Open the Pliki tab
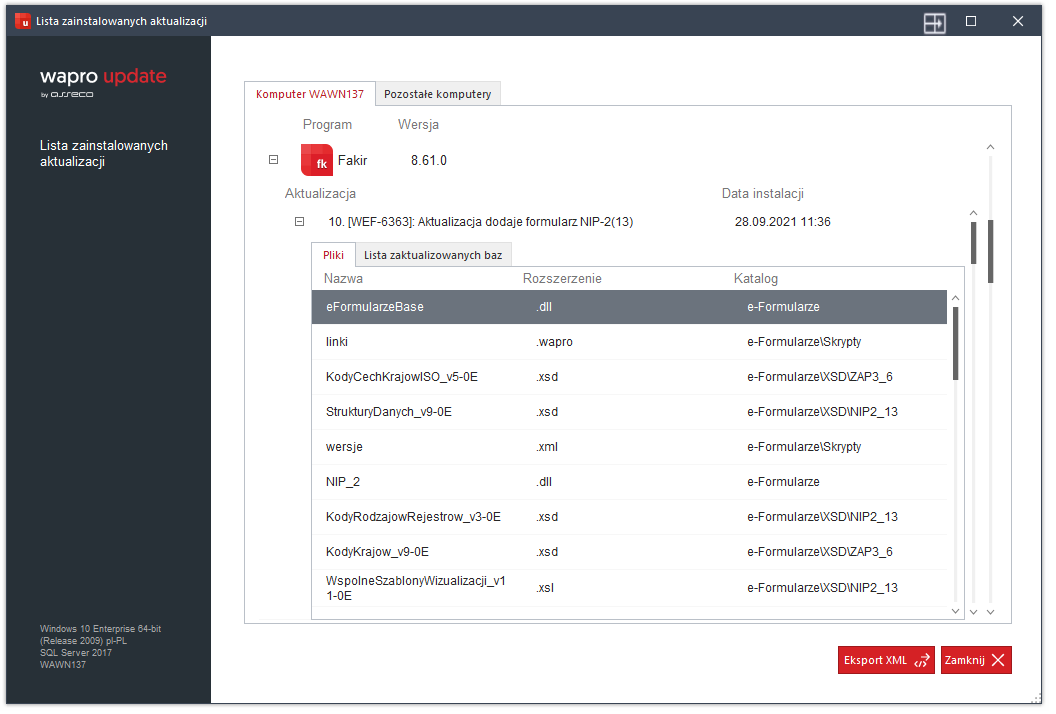Viewport: 1056px width, 714px height. pyautogui.click(x=333, y=255)
